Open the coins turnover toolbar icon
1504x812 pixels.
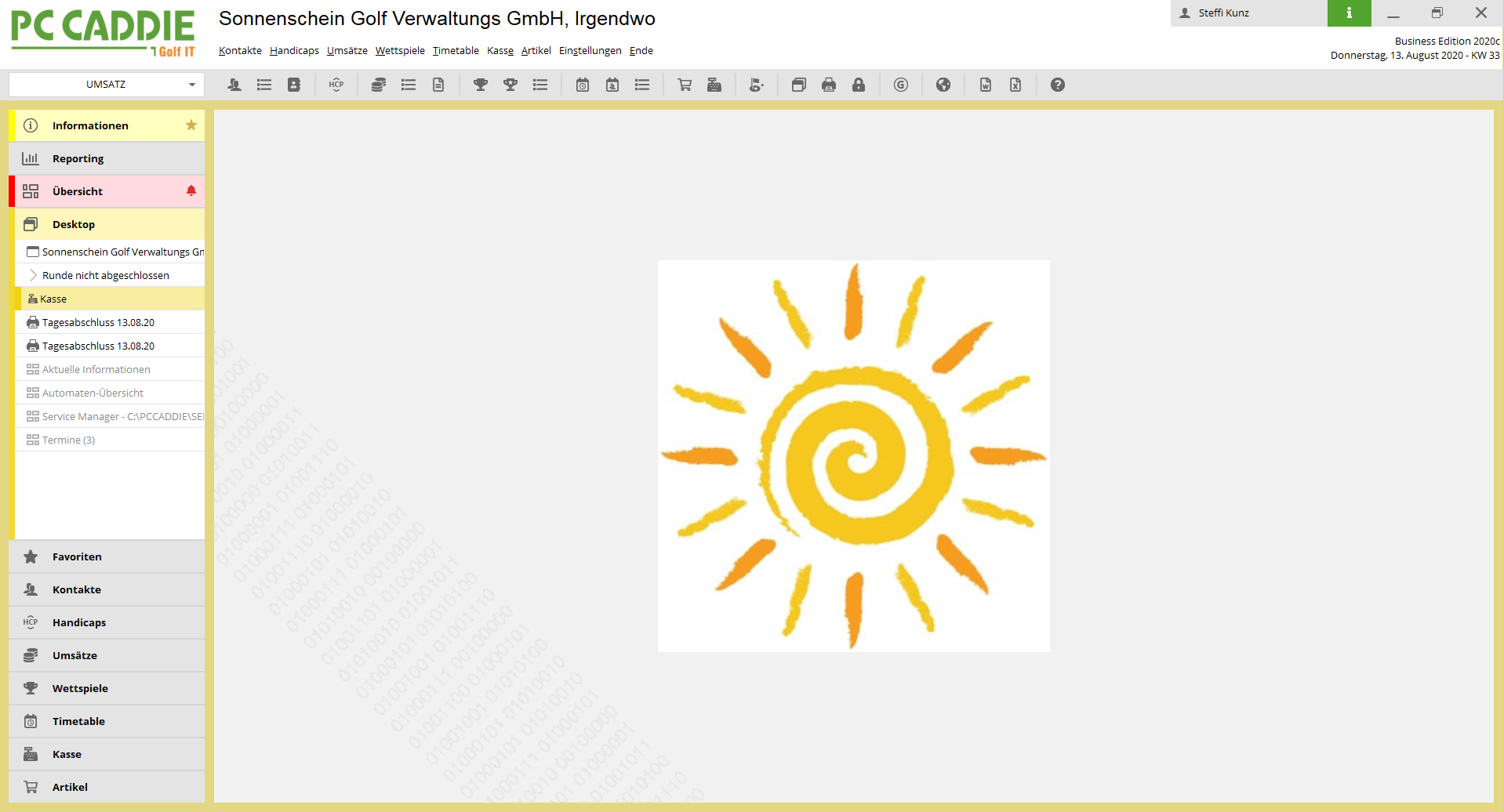click(x=379, y=85)
